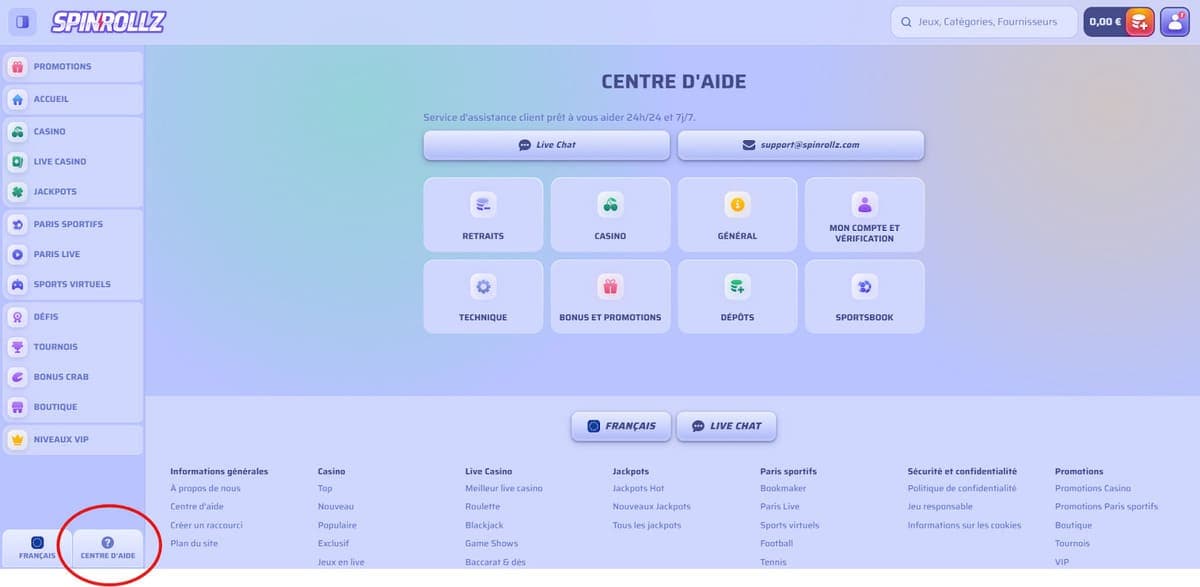Open the Français selector in the footer
This screenshot has height=587, width=1200.
[621, 425]
